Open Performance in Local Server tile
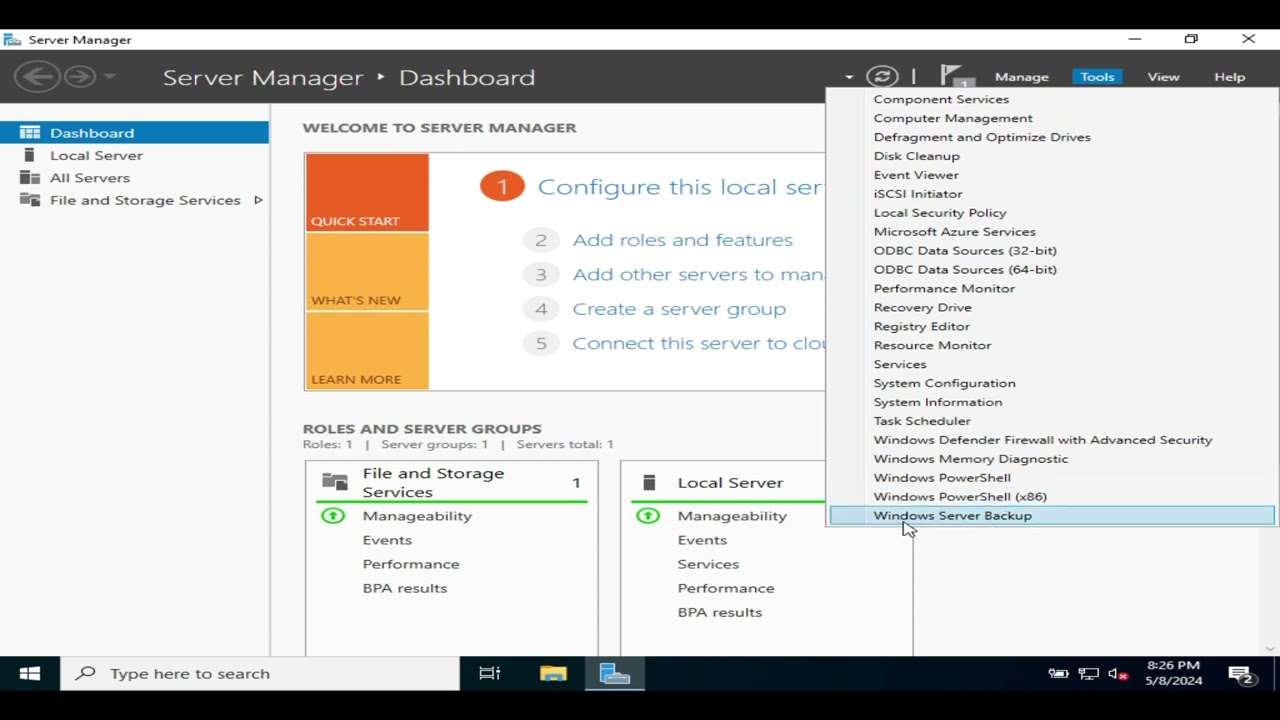Viewport: 1280px width, 720px height. click(x=726, y=588)
